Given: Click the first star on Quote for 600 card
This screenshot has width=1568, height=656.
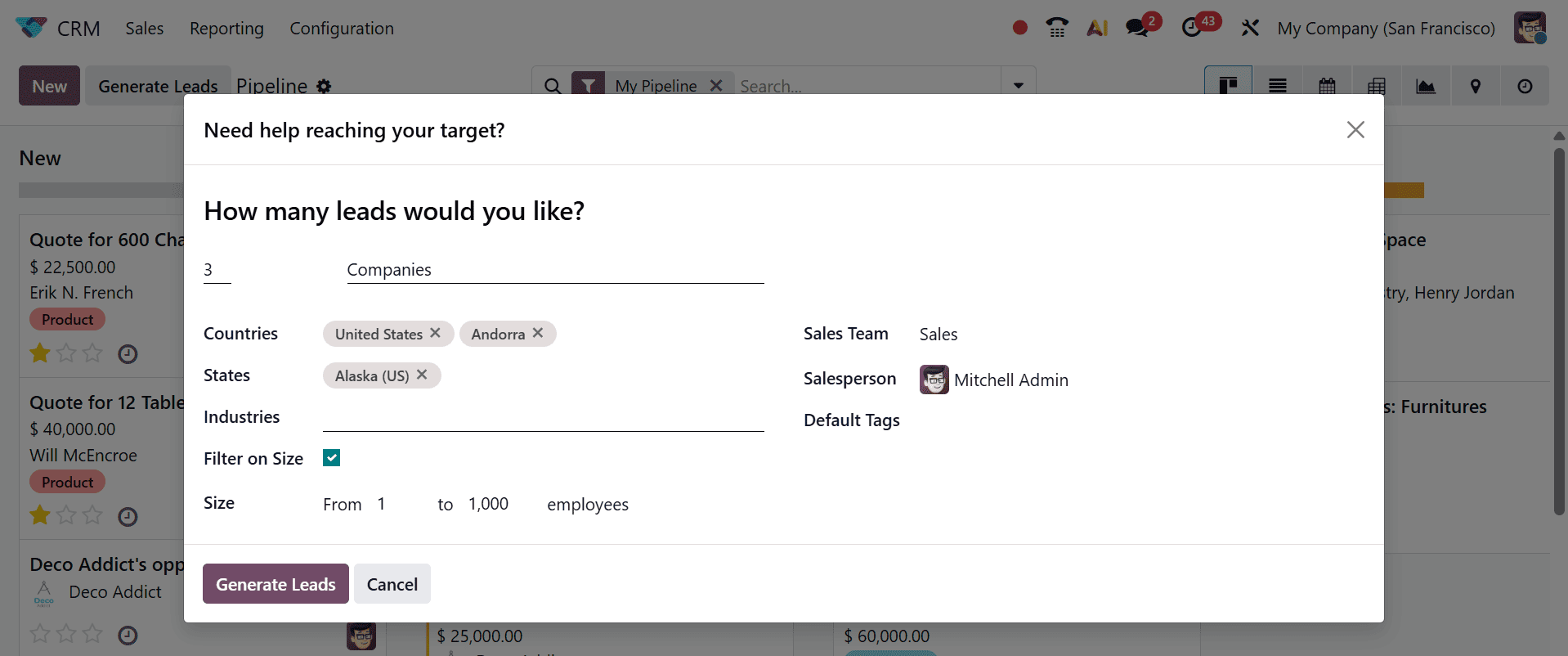Looking at the screenshot, I should [x=40, y=353].
